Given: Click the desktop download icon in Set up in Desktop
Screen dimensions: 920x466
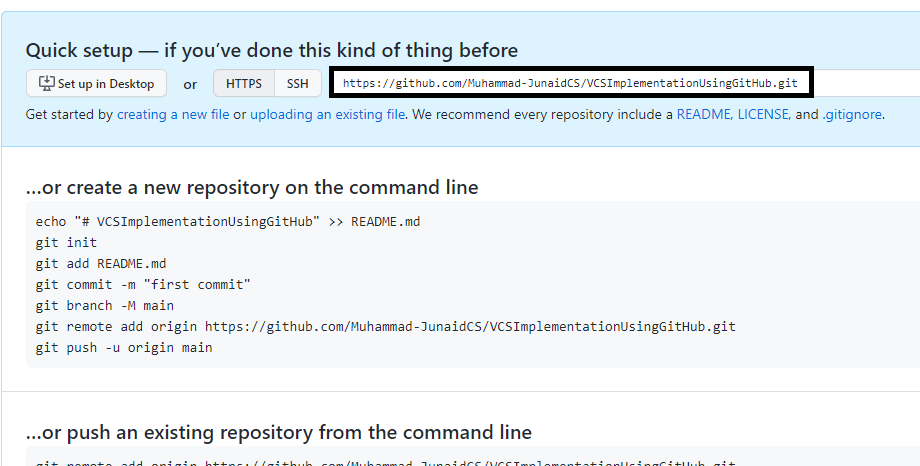Looking at the screenshot, I should point(47,83).
